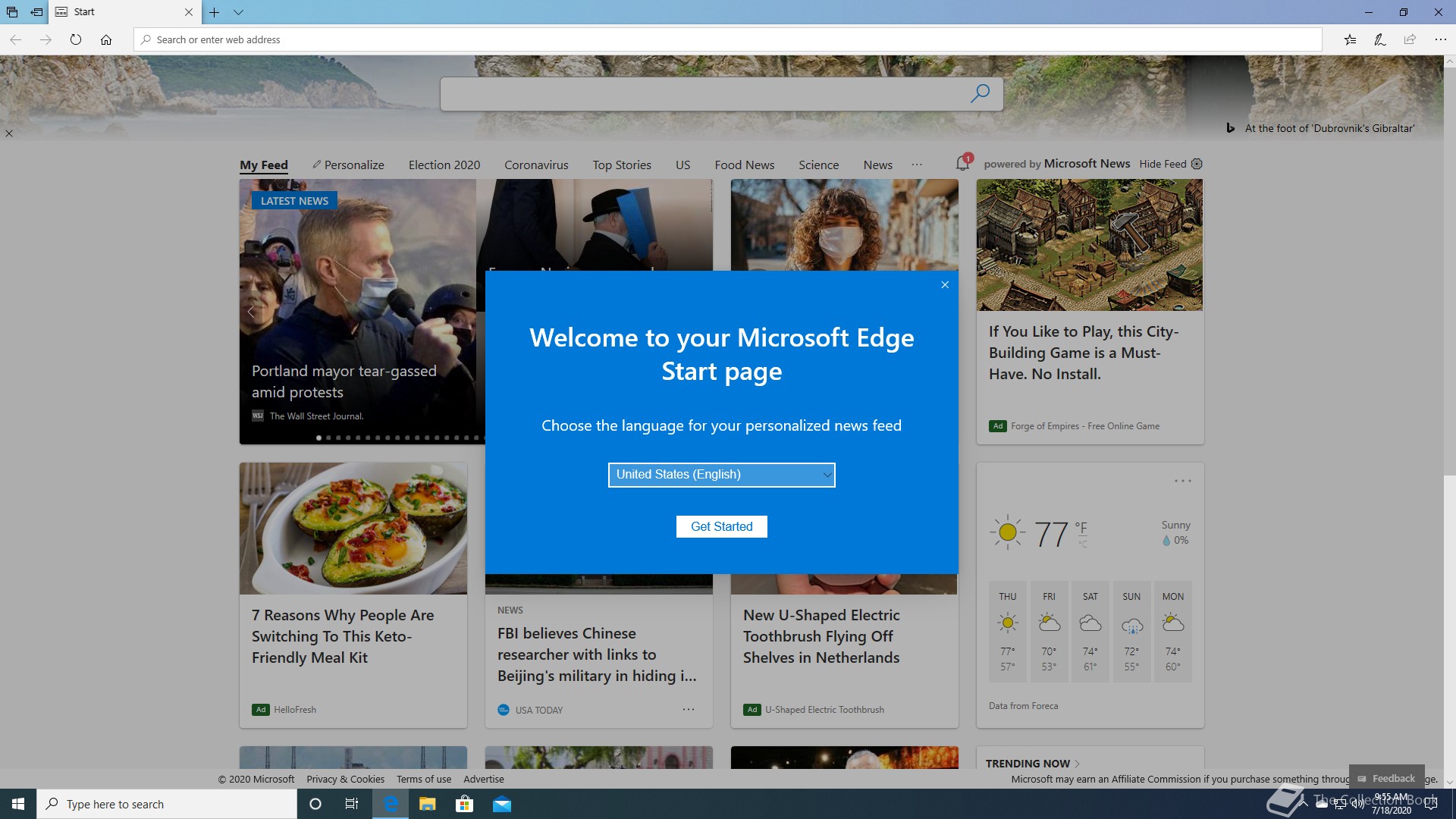Open Food News tab
Screen dimensions: 1456x819
pos(744,165)
